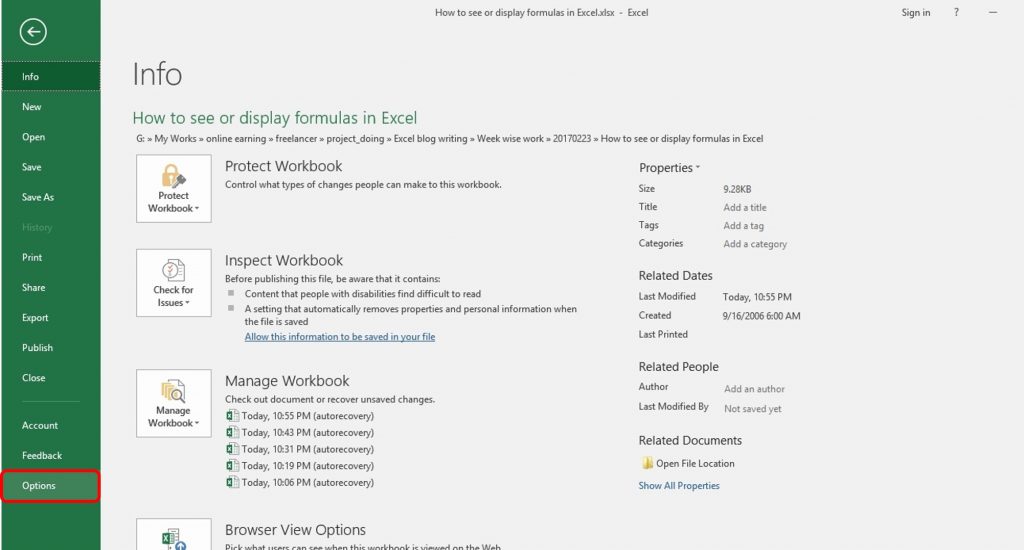Click the workbook title heading in green
The image size is (1024, 550).
coord(274,118)
